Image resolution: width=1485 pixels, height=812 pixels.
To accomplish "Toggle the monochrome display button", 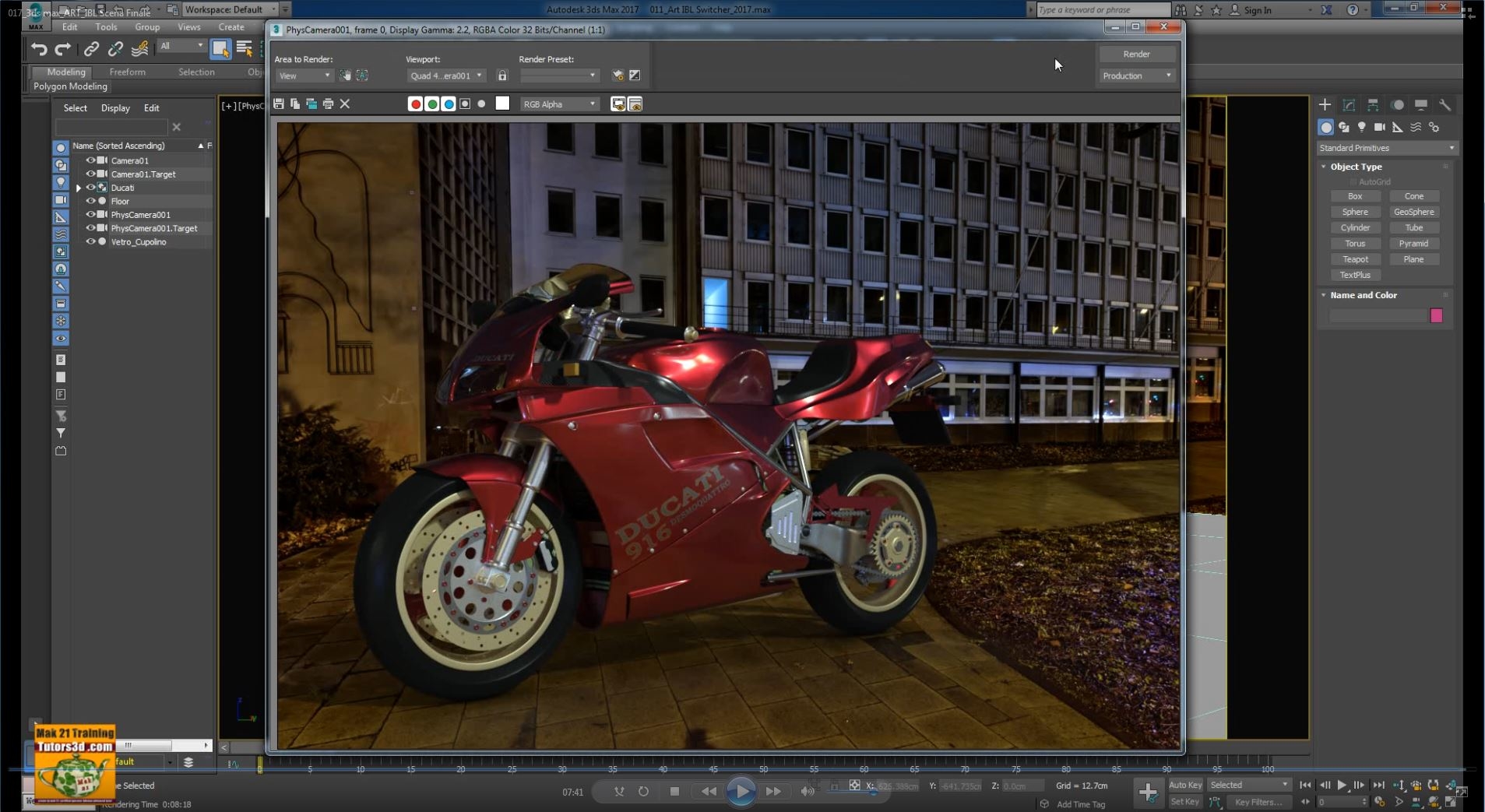I will 482,104.
